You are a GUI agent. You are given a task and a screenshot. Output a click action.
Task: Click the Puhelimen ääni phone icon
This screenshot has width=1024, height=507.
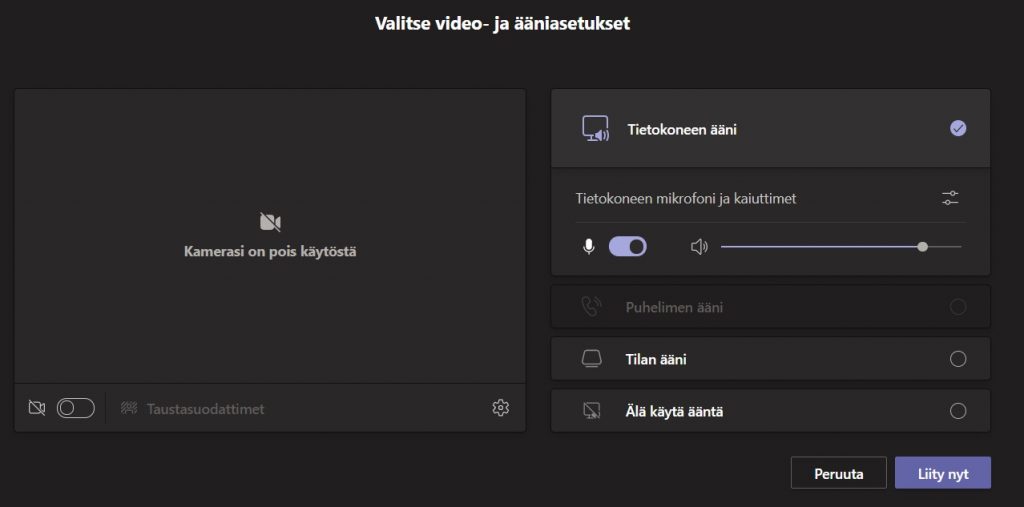(592, 307)
